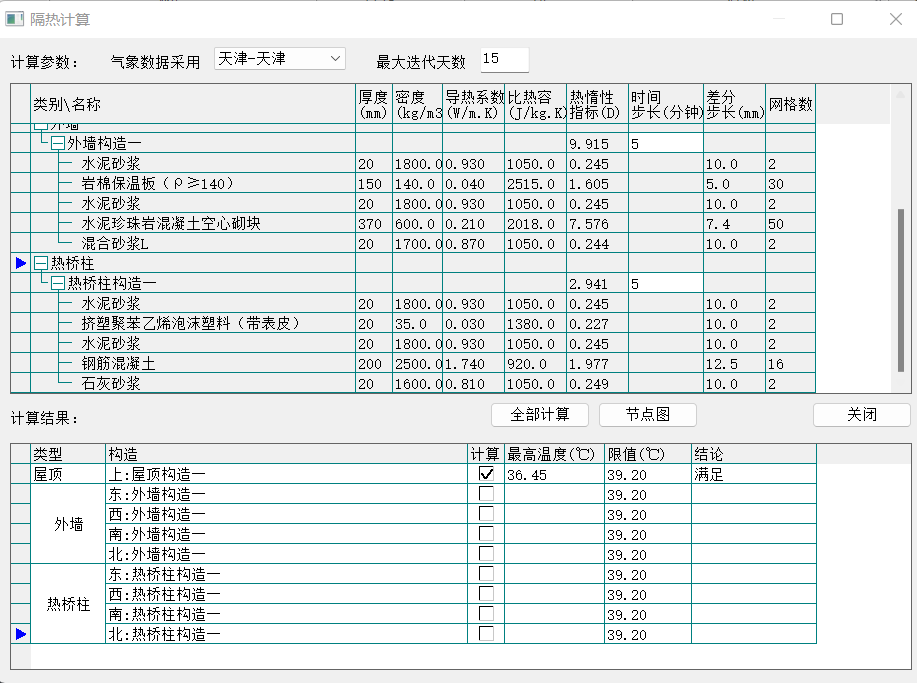Image resolution: width=917 pixels, height=683 pixels.
Task: Click the 最大迭代天数 input field
Action: coord(504,60)
